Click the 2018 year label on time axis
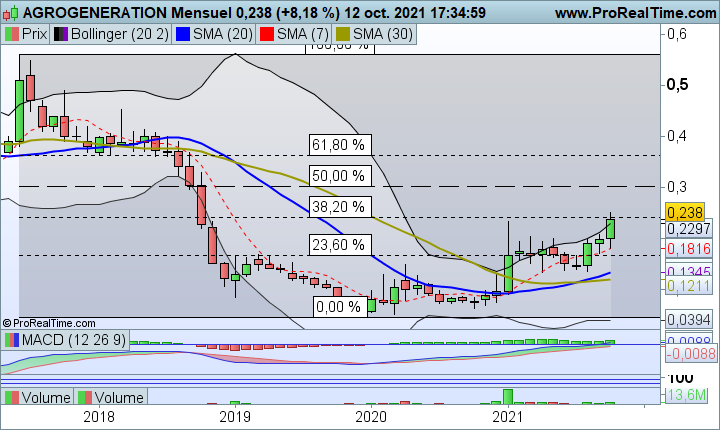This screenshot has height=430, width=720. [x=99, y=417]
